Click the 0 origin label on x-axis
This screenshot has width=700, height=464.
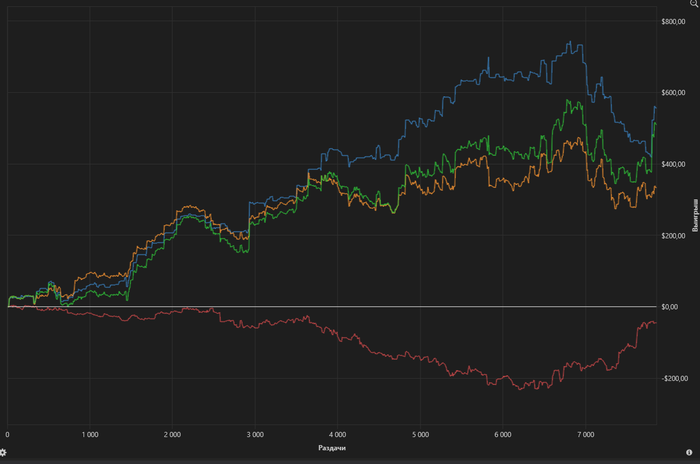click(x=7, y=435)
